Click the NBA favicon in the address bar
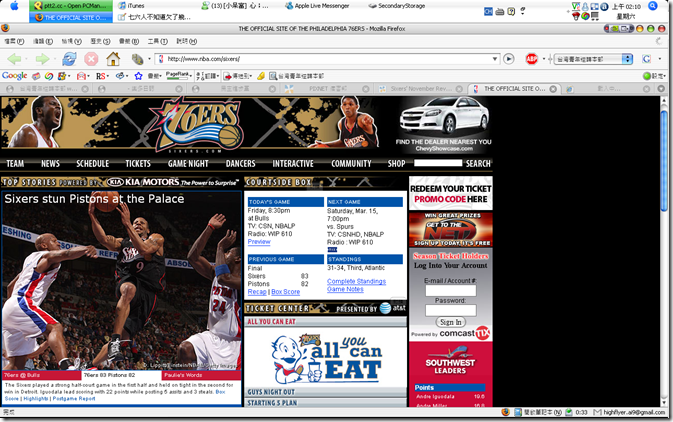 [x=161, y=59]
